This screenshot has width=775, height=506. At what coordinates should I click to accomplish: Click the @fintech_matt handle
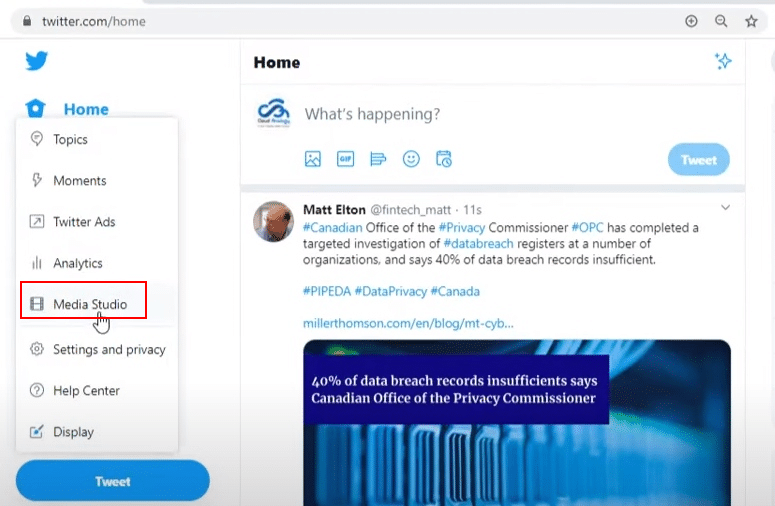411,210
